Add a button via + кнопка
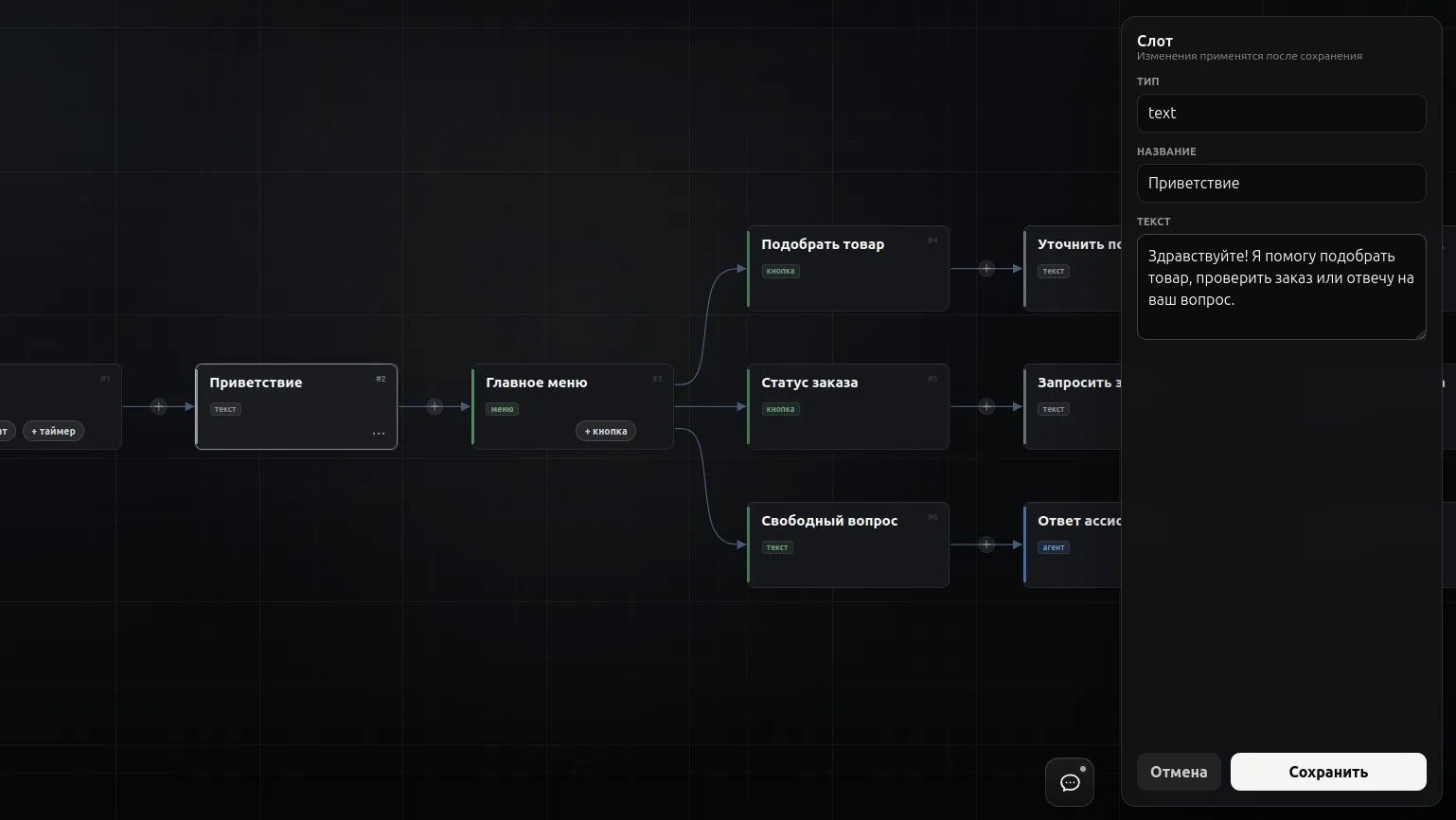This screenshot has width=1456, height=820. point(606,431)
